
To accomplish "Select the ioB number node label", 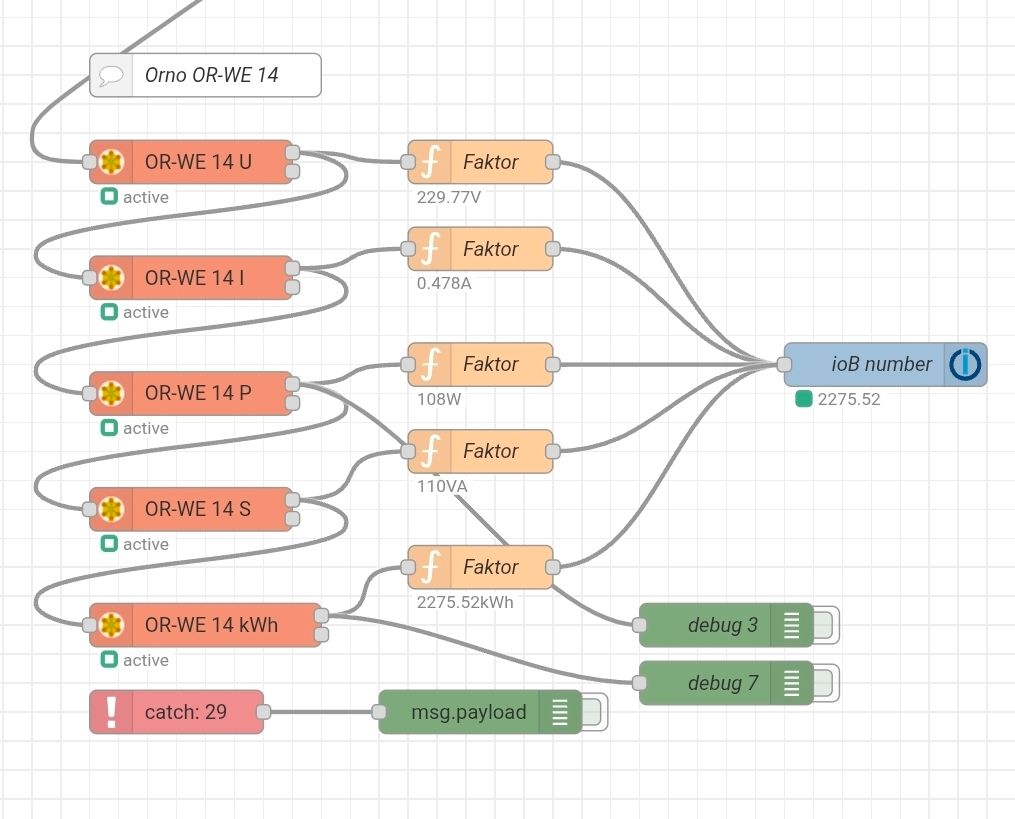I will tap(882, 365).
